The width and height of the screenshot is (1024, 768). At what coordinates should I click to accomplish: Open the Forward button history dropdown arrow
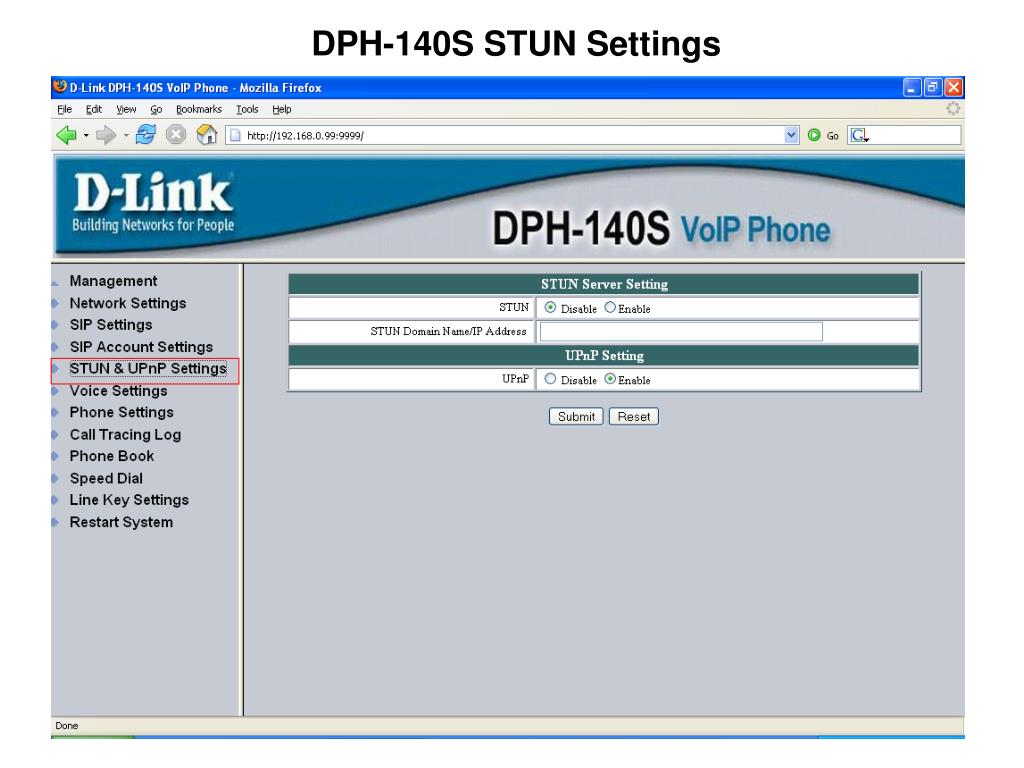pyautogui.click(x=126, y=136)
